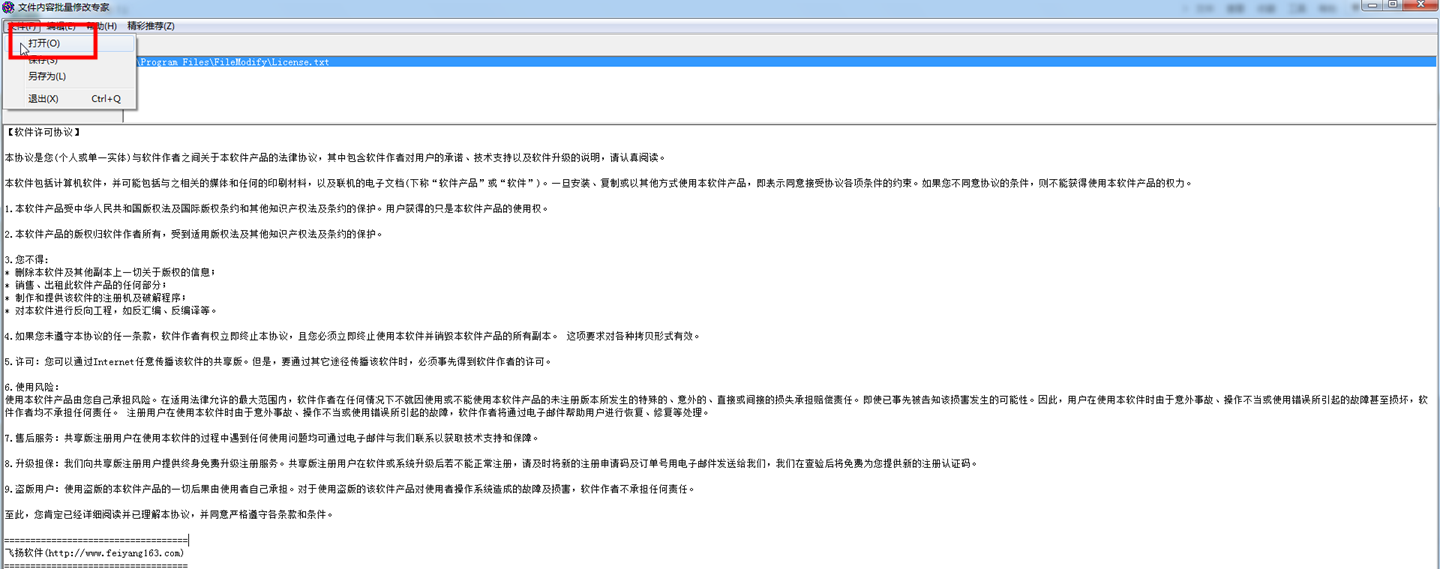Screen dimensions: 1440x569
Task: Click the empty area below the file list
Action: point(700,95)
